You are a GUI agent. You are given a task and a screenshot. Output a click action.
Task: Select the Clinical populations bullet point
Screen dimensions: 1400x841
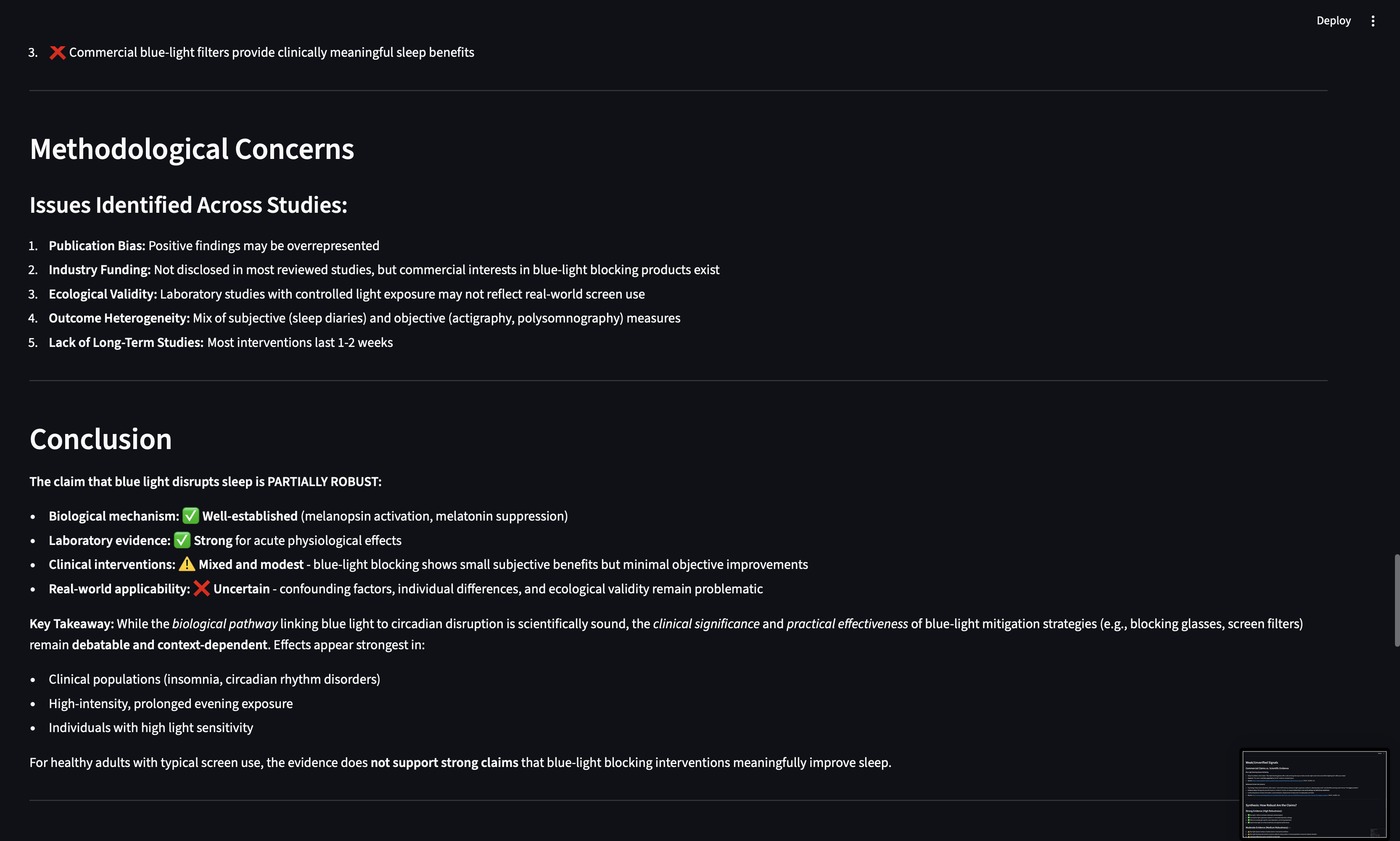point(214,680)
